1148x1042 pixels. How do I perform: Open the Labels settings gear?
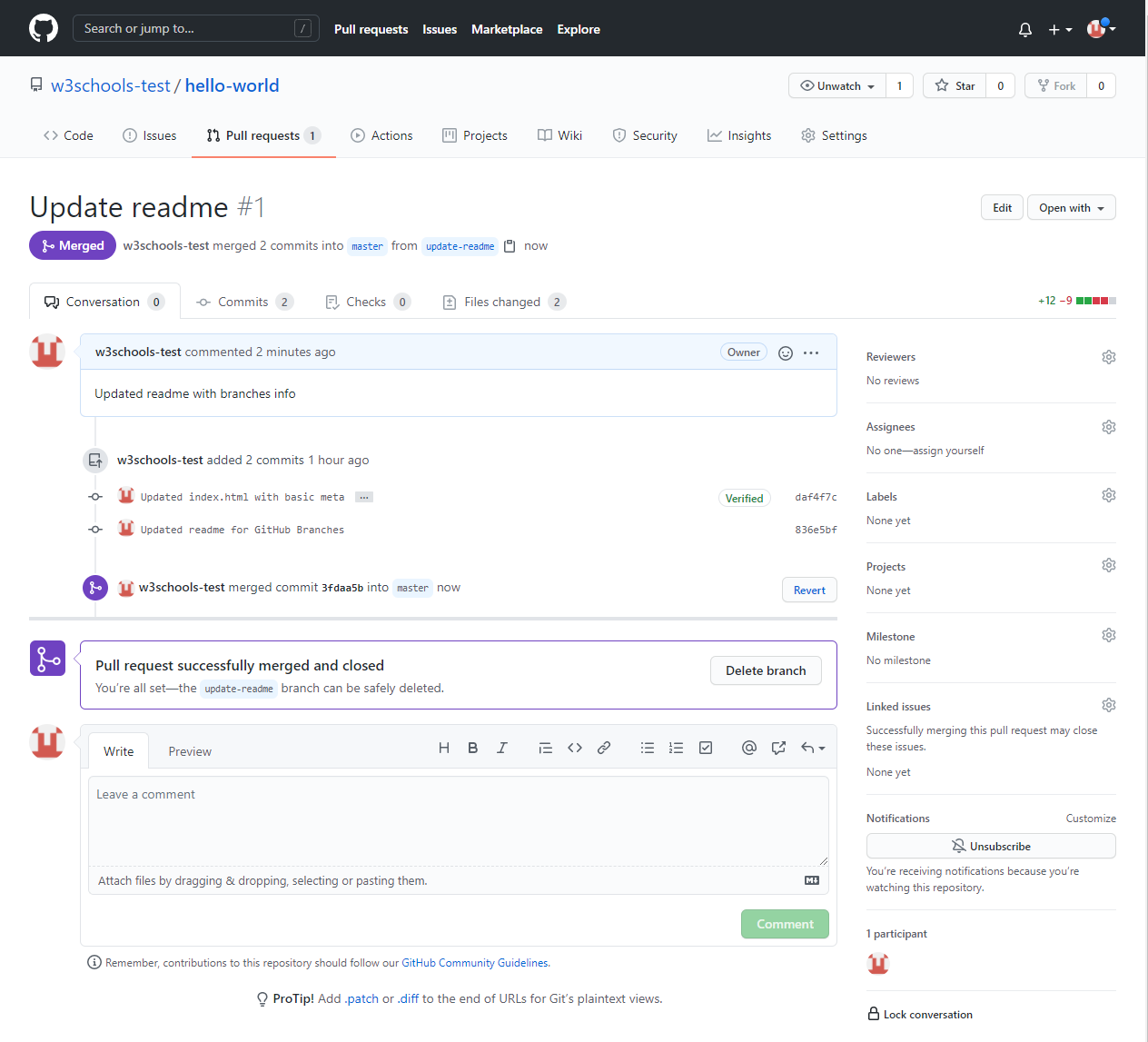[1108, 495]
